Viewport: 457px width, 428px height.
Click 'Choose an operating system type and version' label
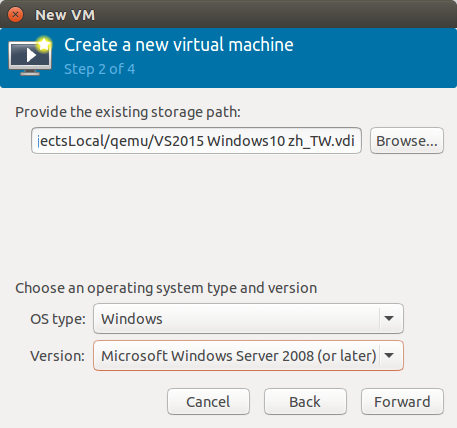(x=166, y=288)
